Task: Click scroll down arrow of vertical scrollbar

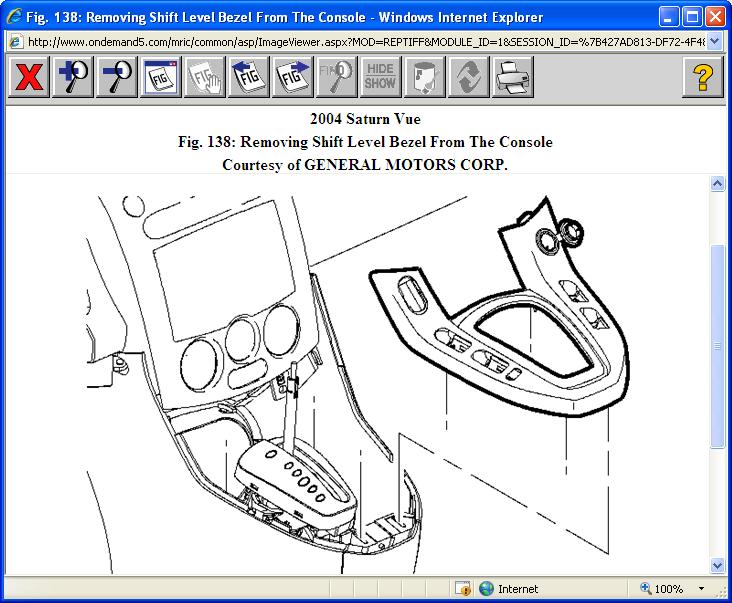Action: pyautogui.click(x=718, y=566)
